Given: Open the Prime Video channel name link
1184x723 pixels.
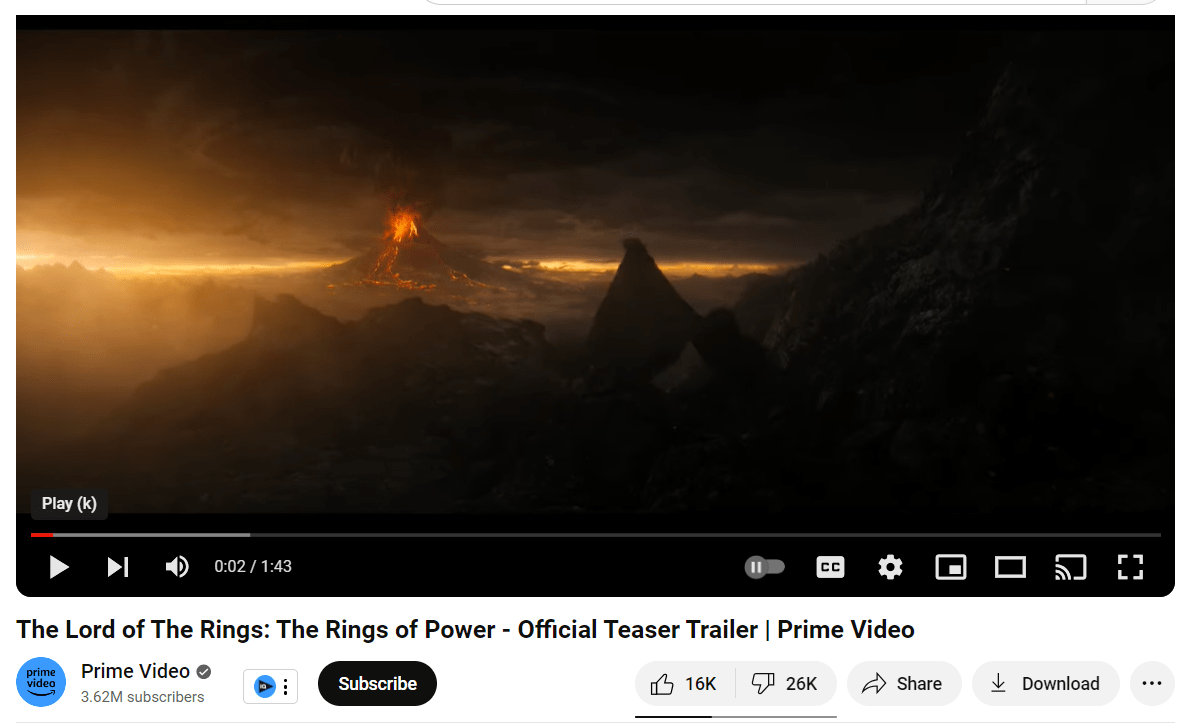Looking at the screenshot, I should (x=135, y=671).
